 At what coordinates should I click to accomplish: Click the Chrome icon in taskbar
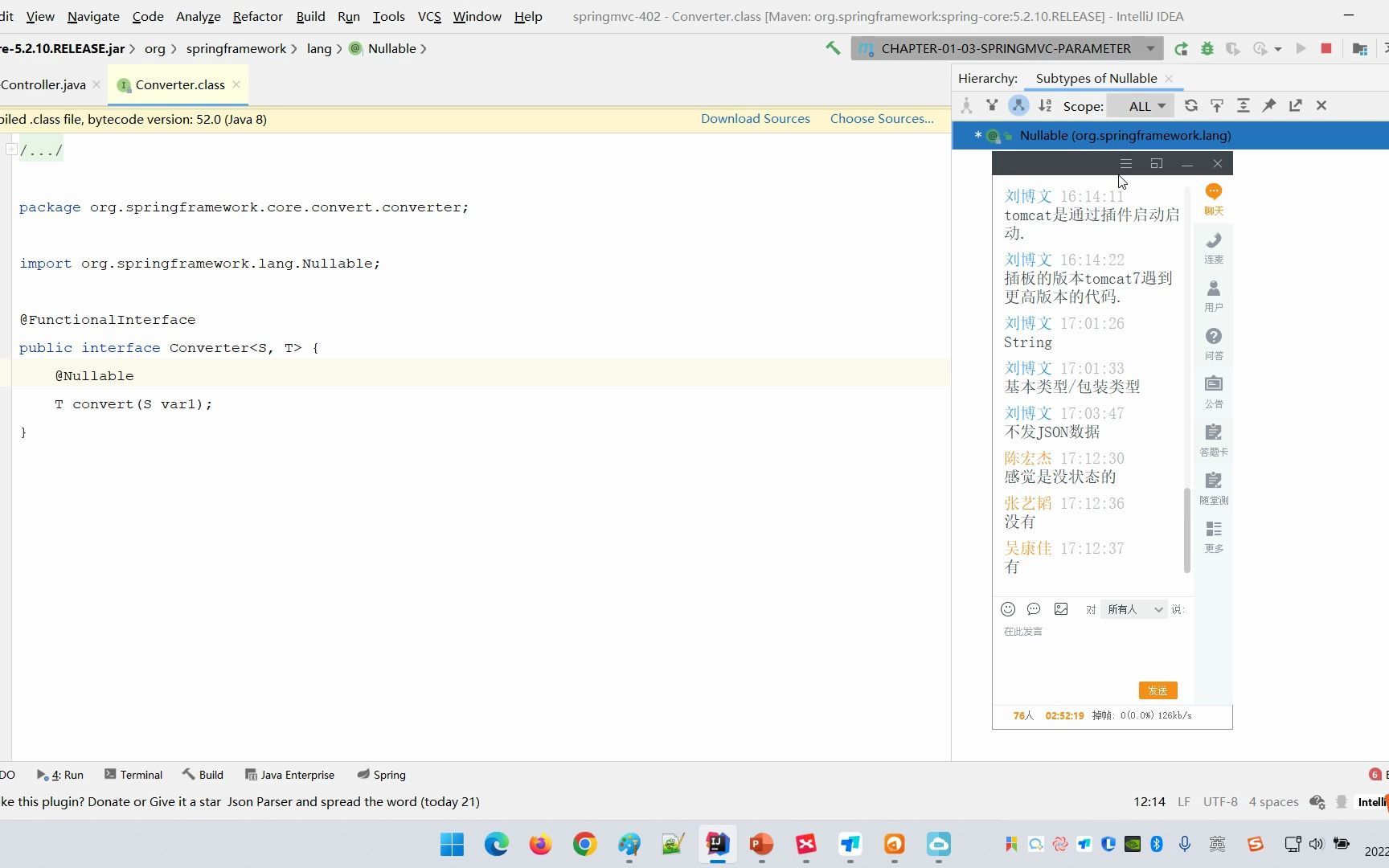584,844
